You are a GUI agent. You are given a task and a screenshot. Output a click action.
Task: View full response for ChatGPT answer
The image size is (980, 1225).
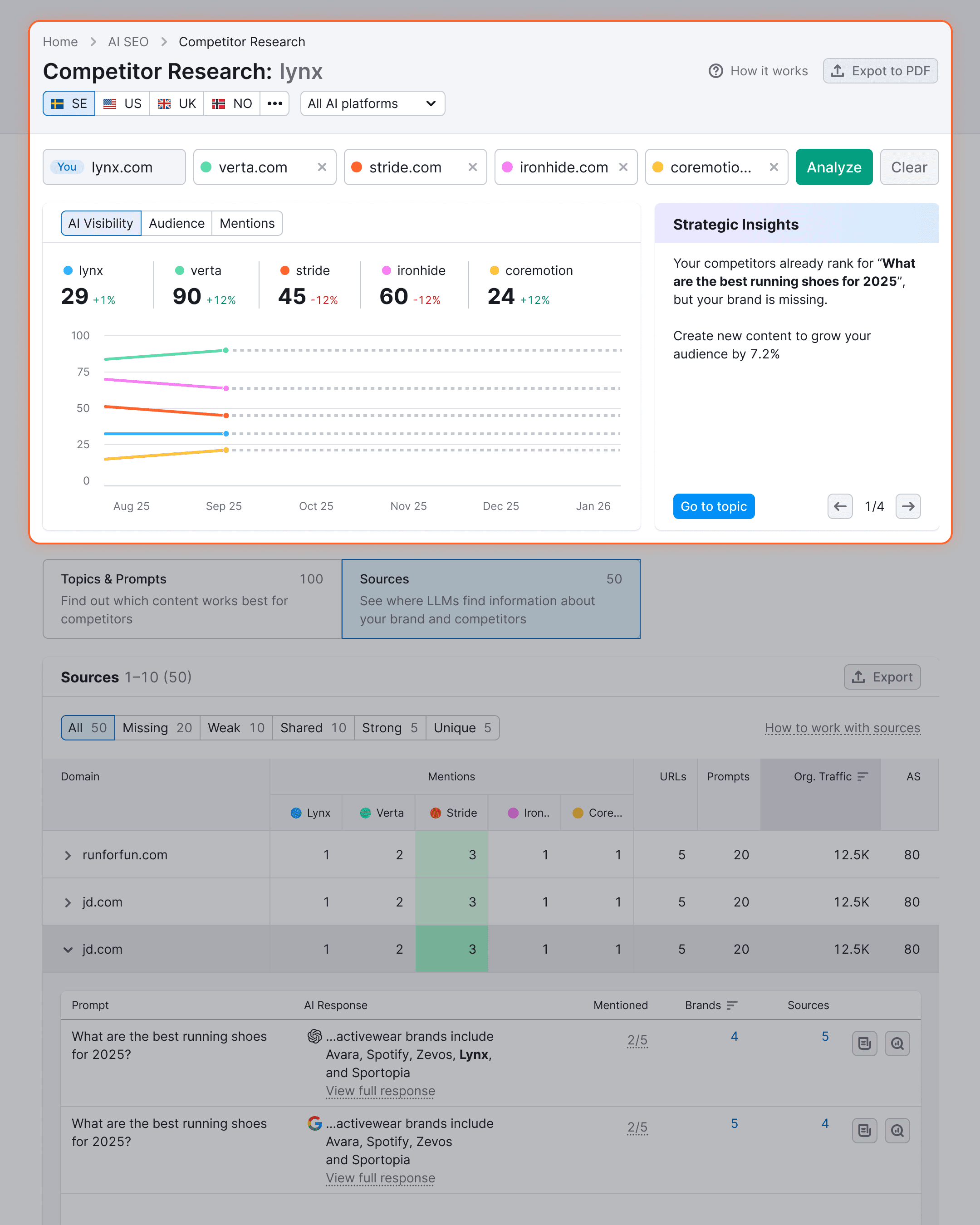(381, 1091)
